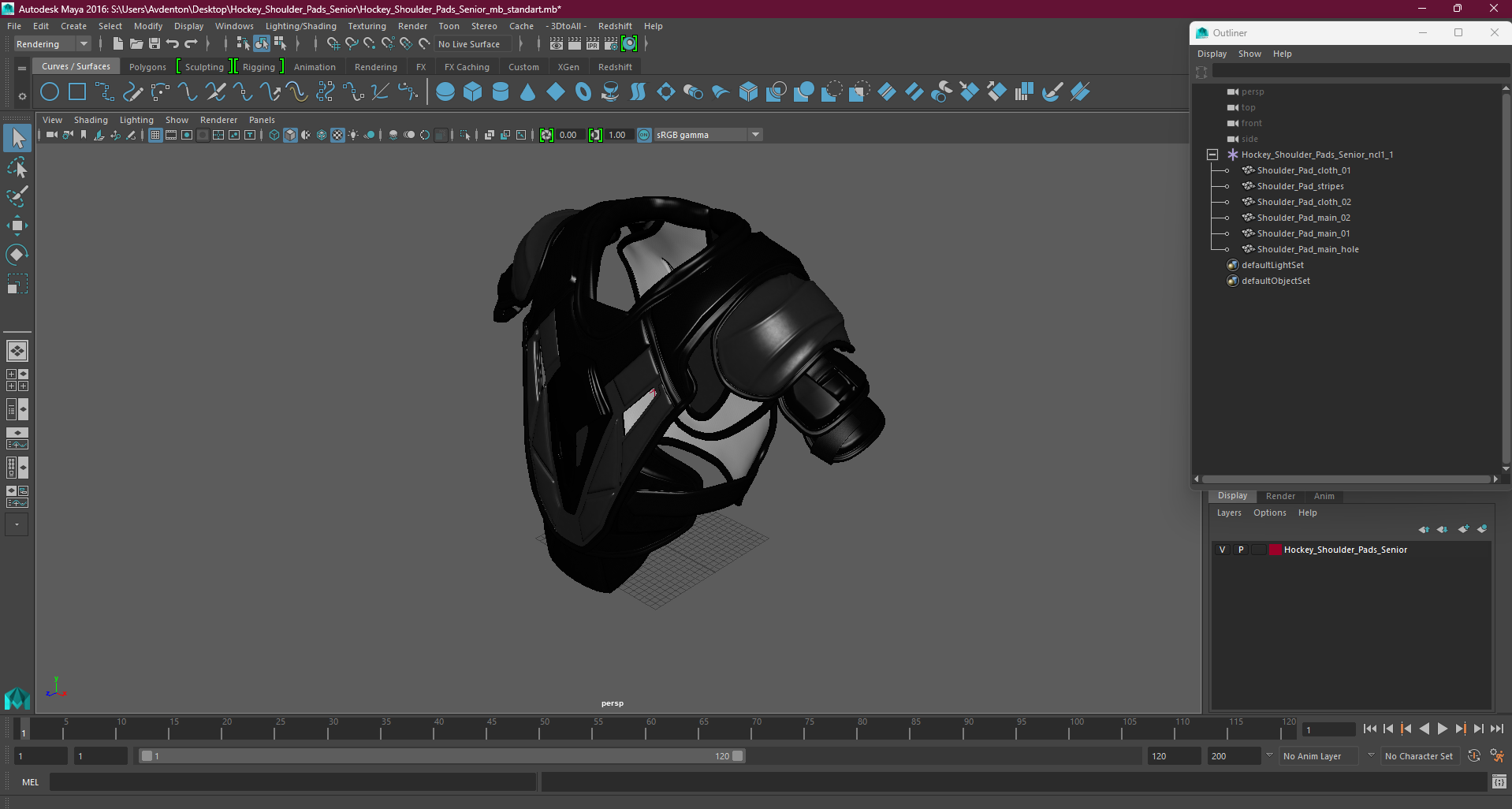
Task: Click the play forwards button
Action: coord(1443,729)
